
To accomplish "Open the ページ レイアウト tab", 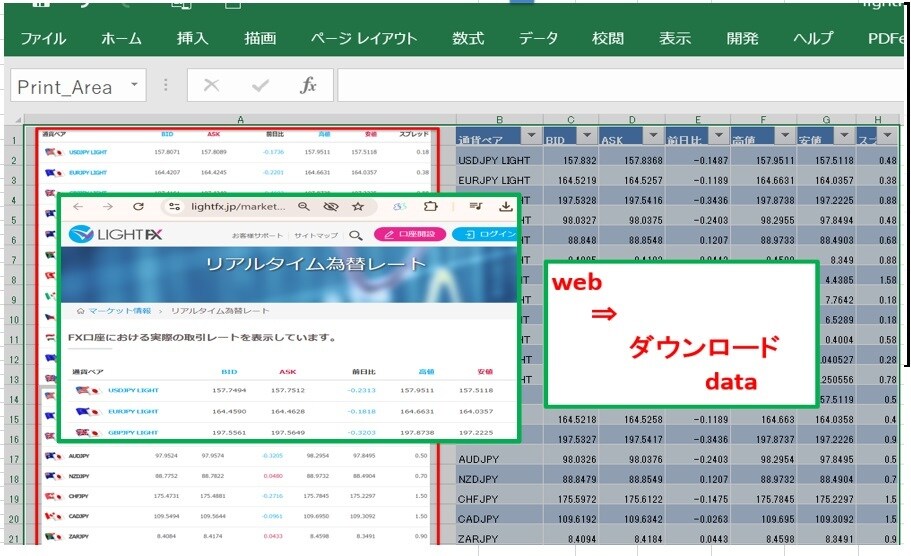I will 364,39.
